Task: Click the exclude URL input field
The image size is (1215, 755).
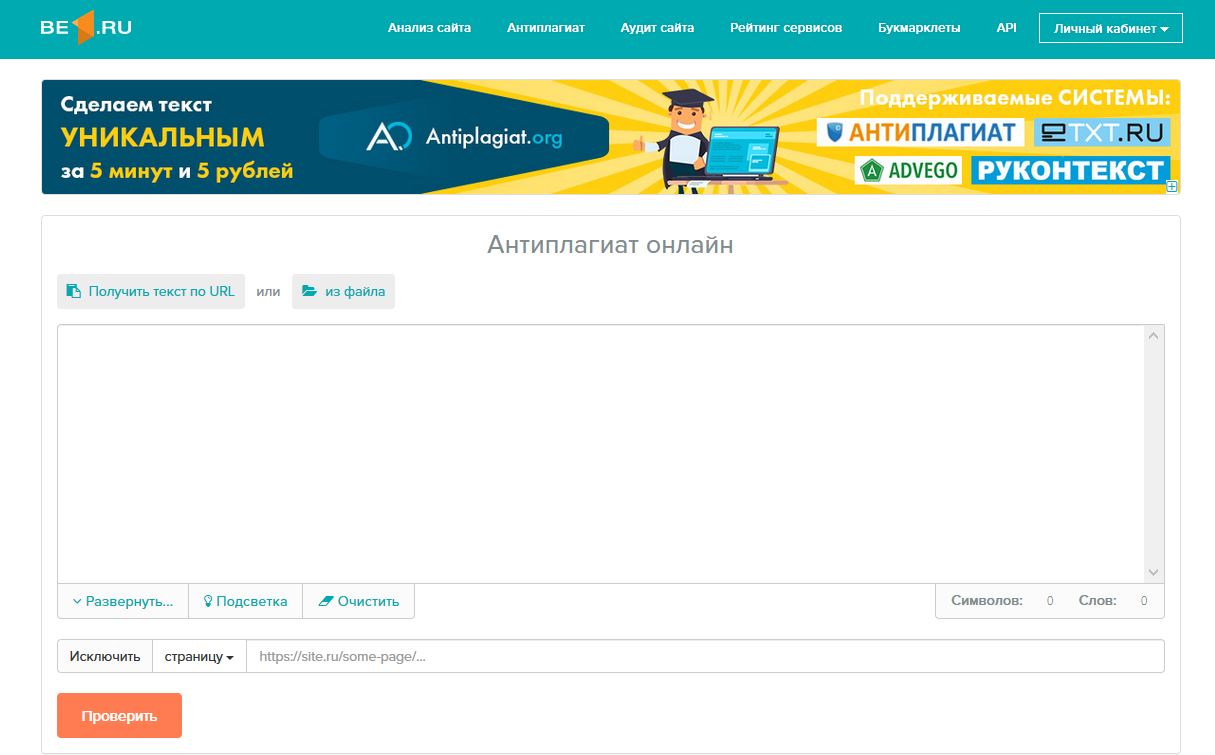Action: point(705,657)
